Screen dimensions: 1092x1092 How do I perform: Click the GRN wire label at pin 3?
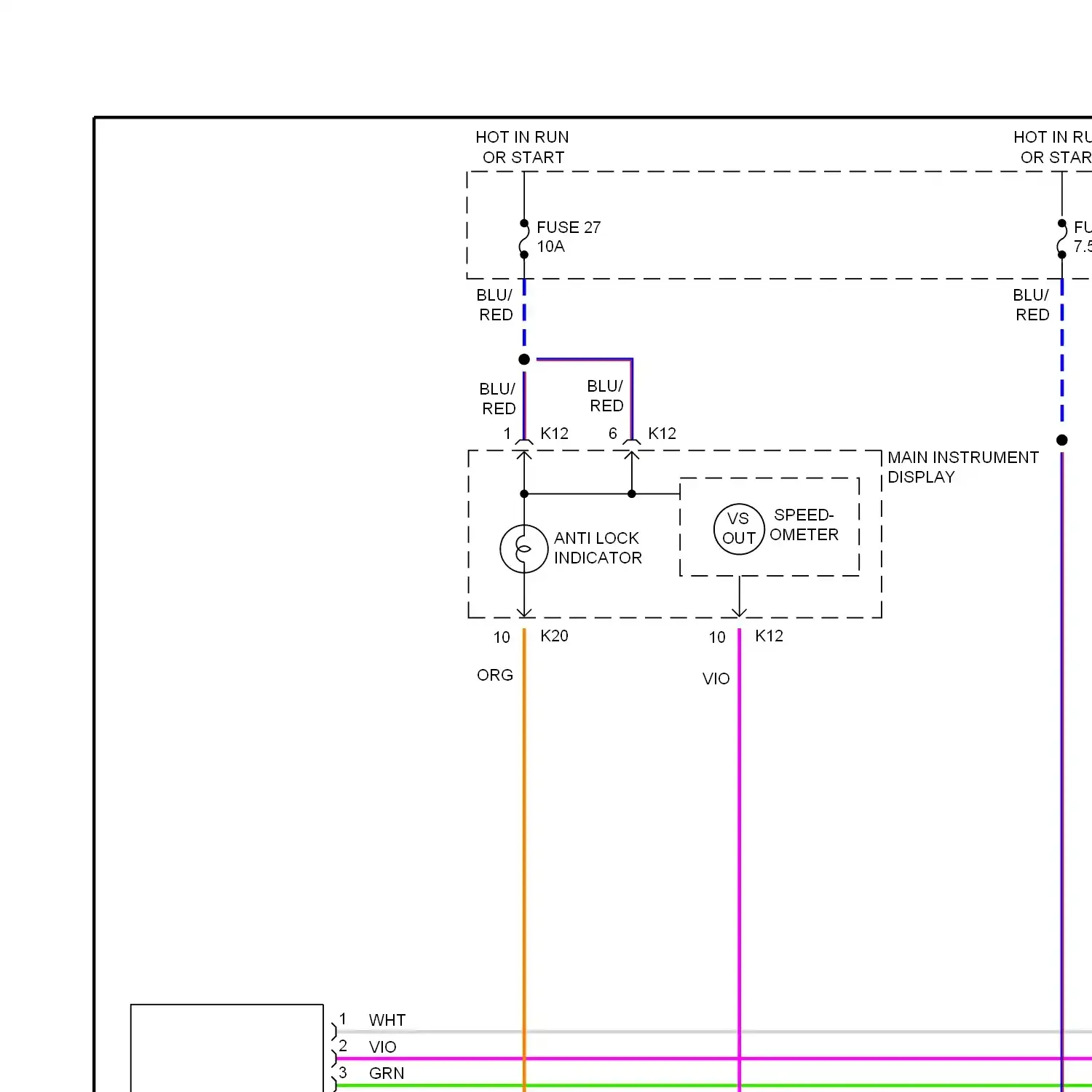click(x=387, y=1073)
